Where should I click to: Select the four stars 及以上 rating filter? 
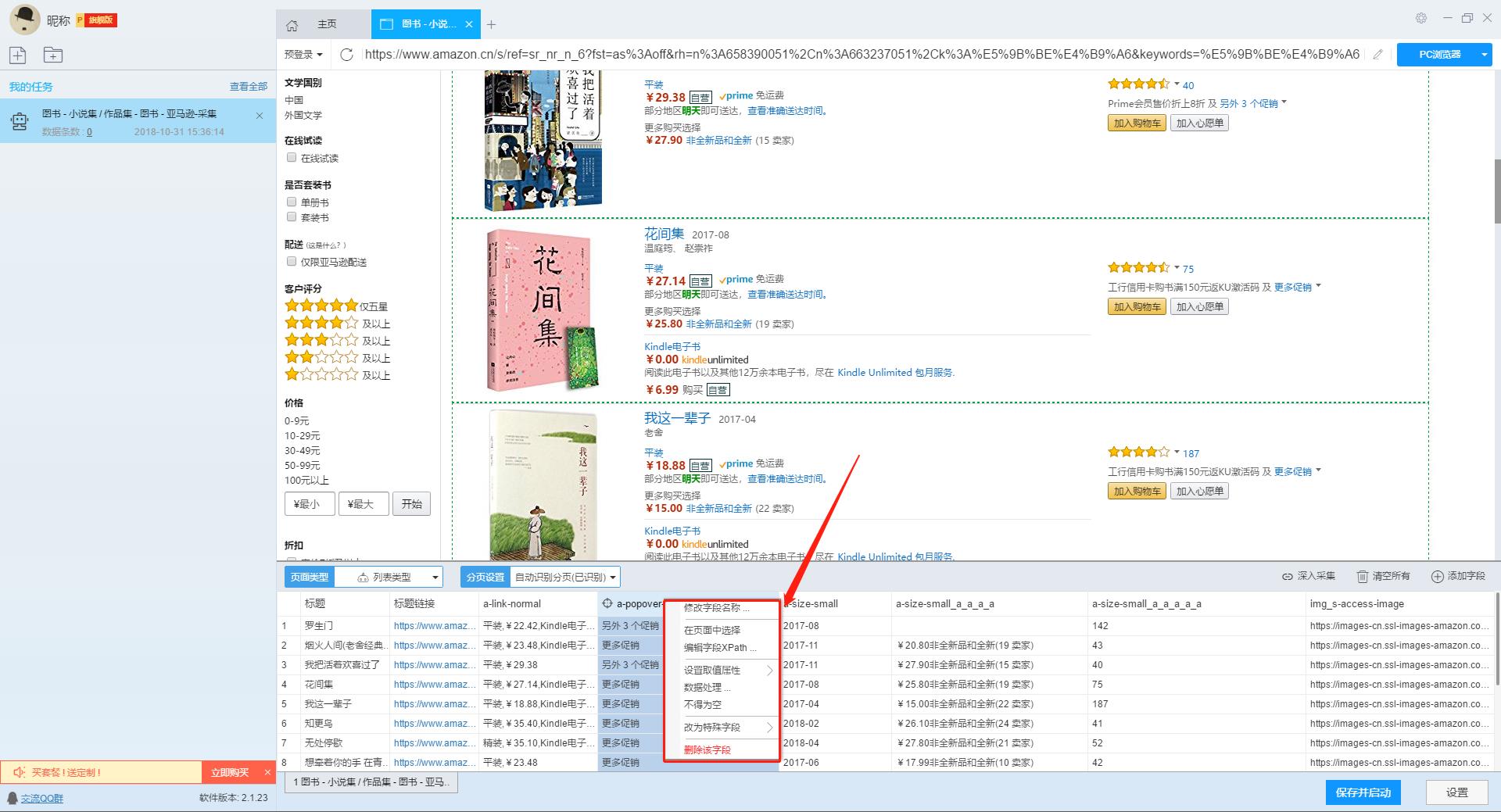[x=321, y=323]
